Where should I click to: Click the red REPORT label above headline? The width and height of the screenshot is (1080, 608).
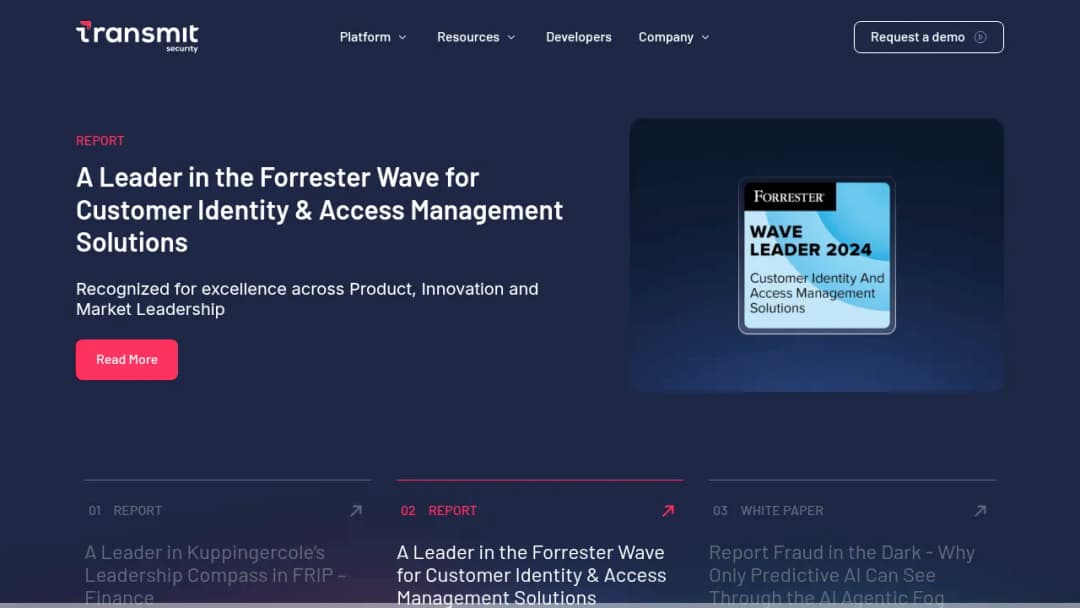point(100,140)
